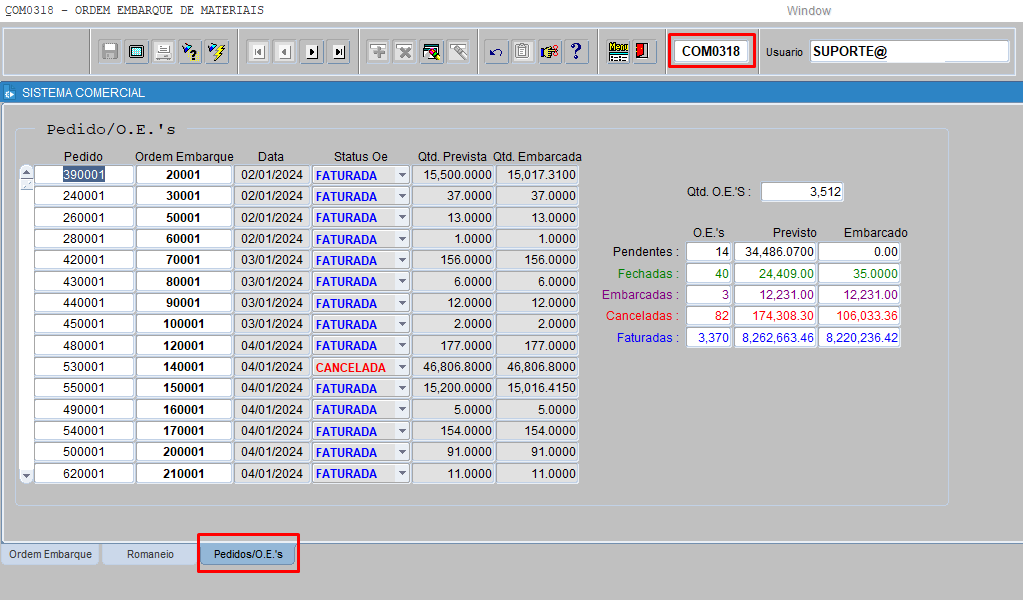Click the execute query lightning icon
Image resolution: width=1023 pixels, height=600 pixels.
tap(217, 52)
